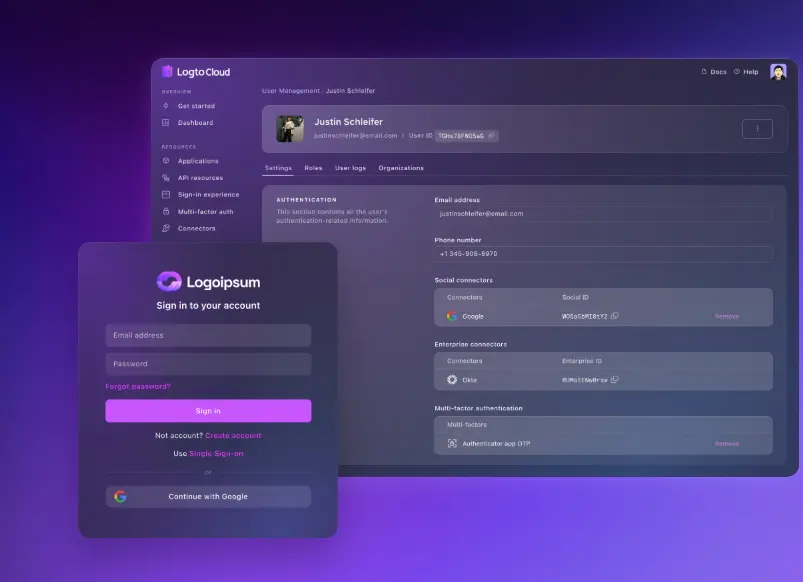This screenshot has width=803, height=582.
Task: Open Get started from sidebar icon
Action: [x=165, y=106]
